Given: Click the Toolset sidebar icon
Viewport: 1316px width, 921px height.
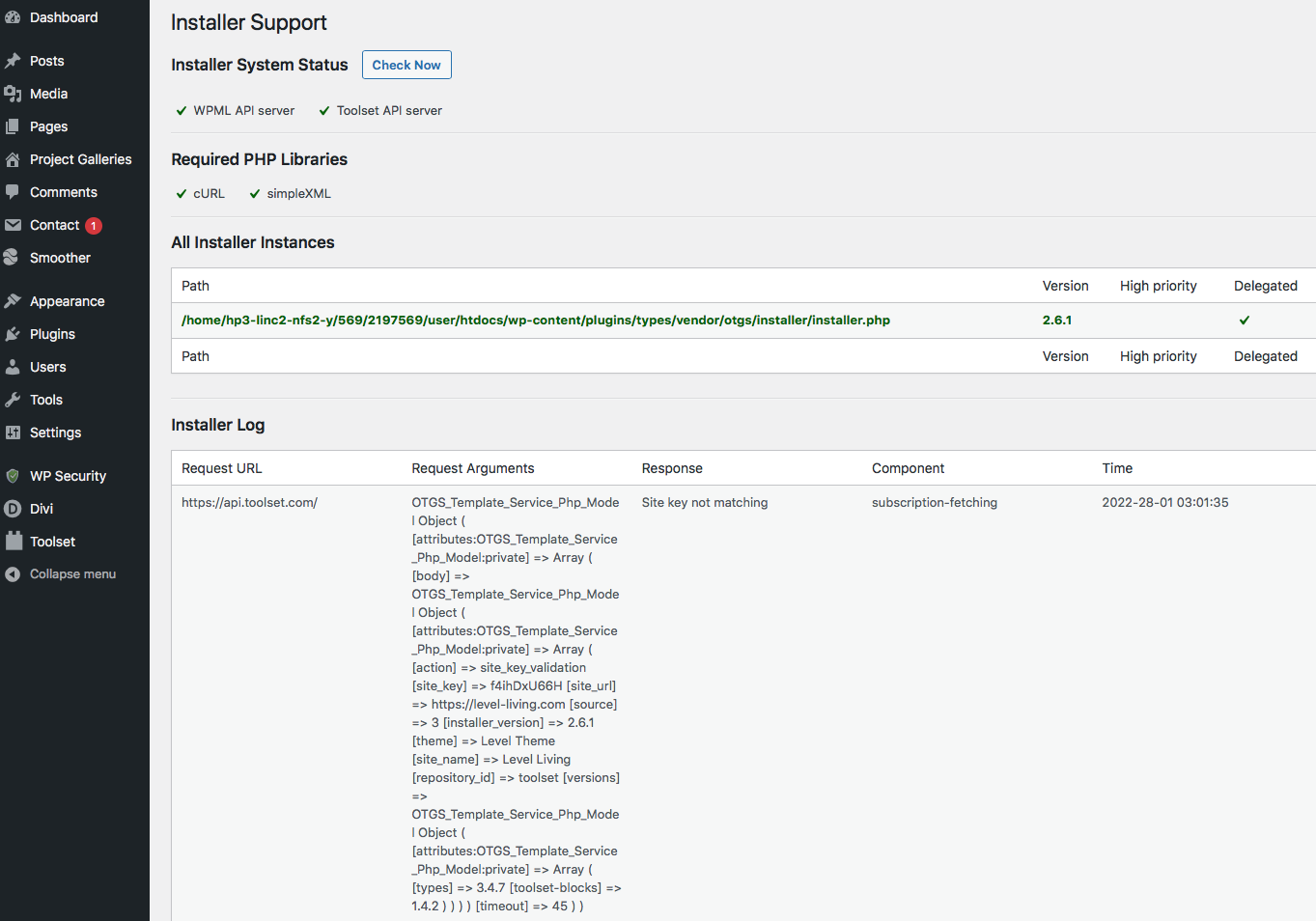Looking at the screenshot, I should coord(13,542).
